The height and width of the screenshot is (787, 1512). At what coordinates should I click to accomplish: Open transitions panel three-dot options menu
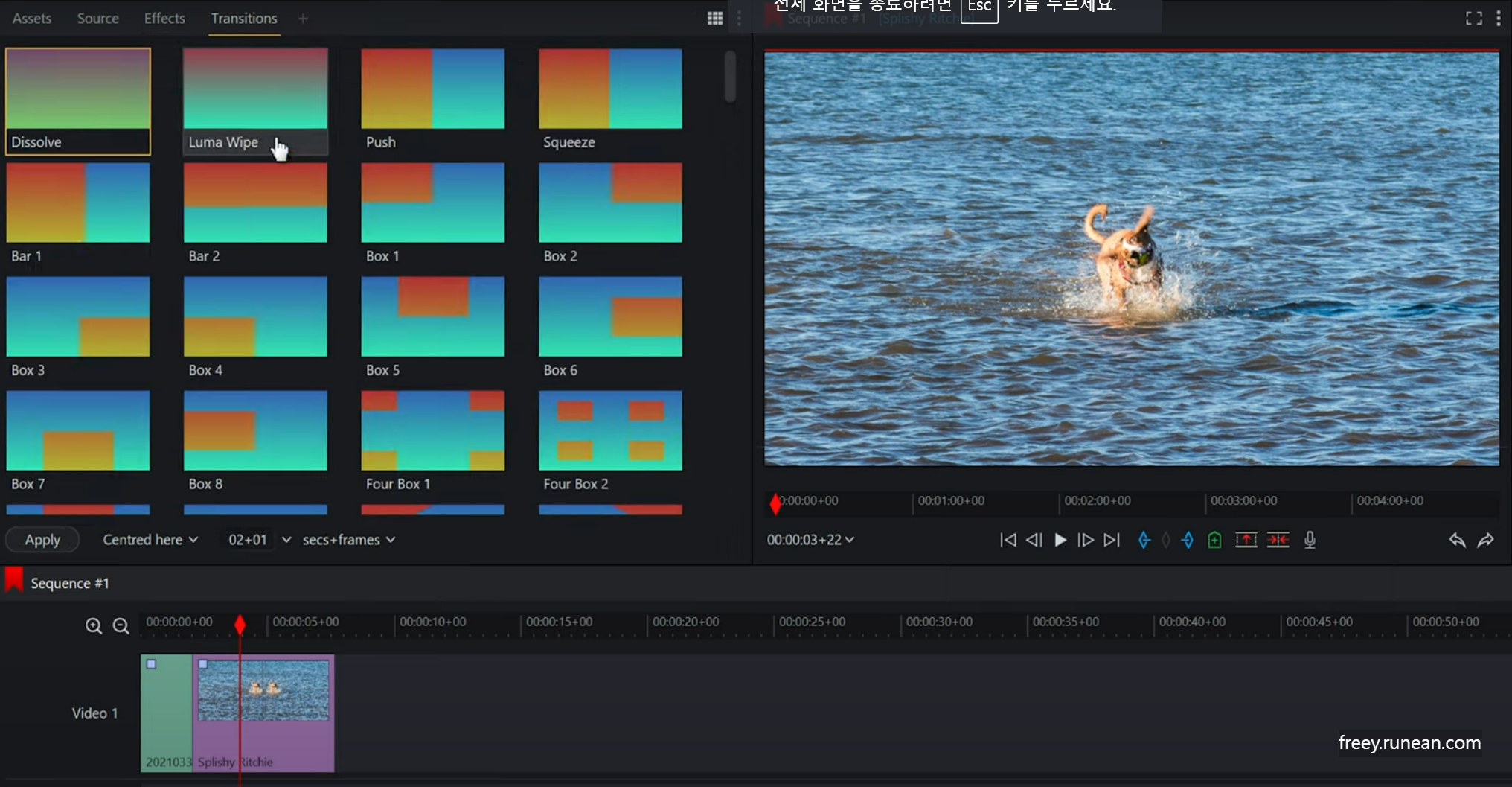pyautogui.click(x=739, y=19)
